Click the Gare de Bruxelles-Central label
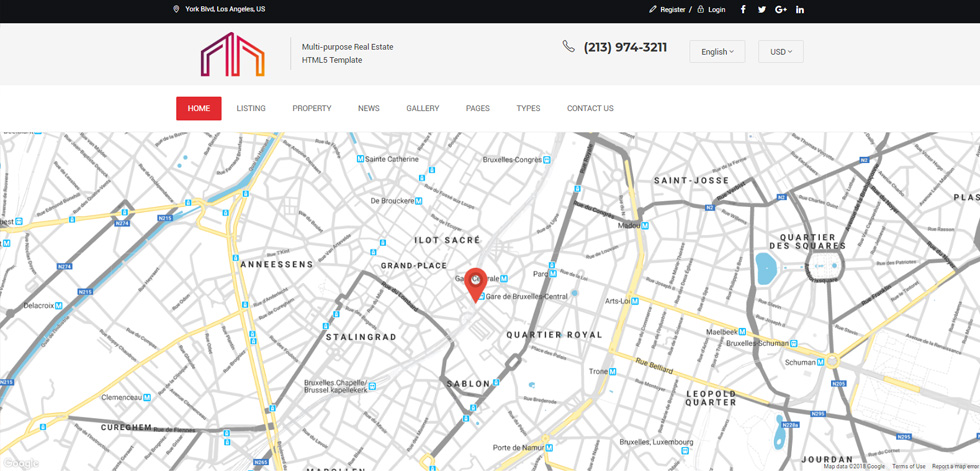 pyautogui.click(x=527, y=297)
